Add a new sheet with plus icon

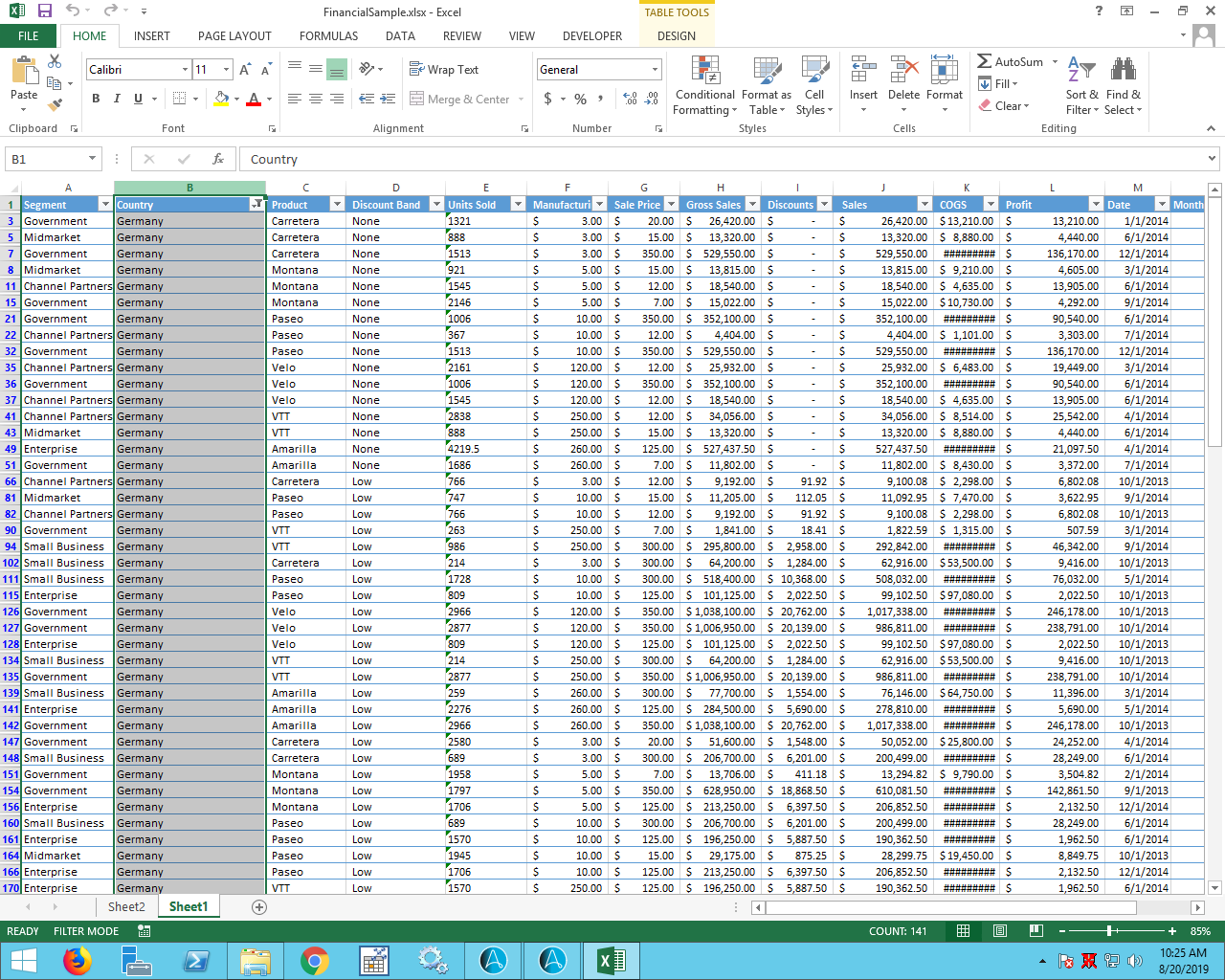coord(258,907)
